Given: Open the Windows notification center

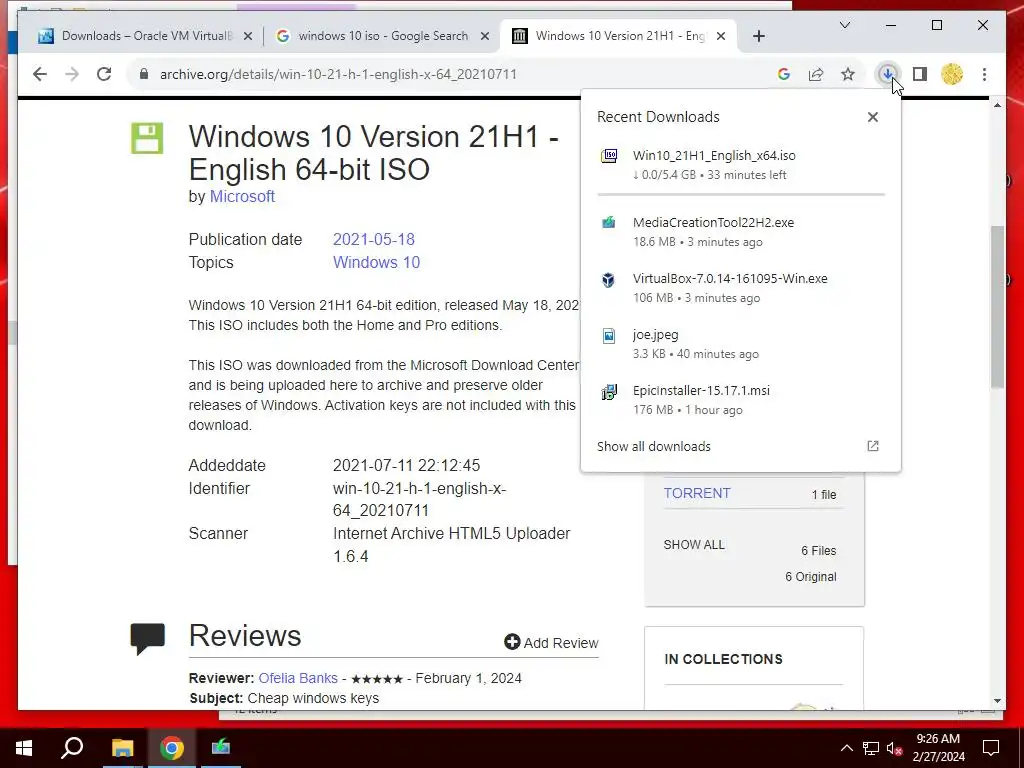Looking at the screenshot, I should [x=991, y=748].
